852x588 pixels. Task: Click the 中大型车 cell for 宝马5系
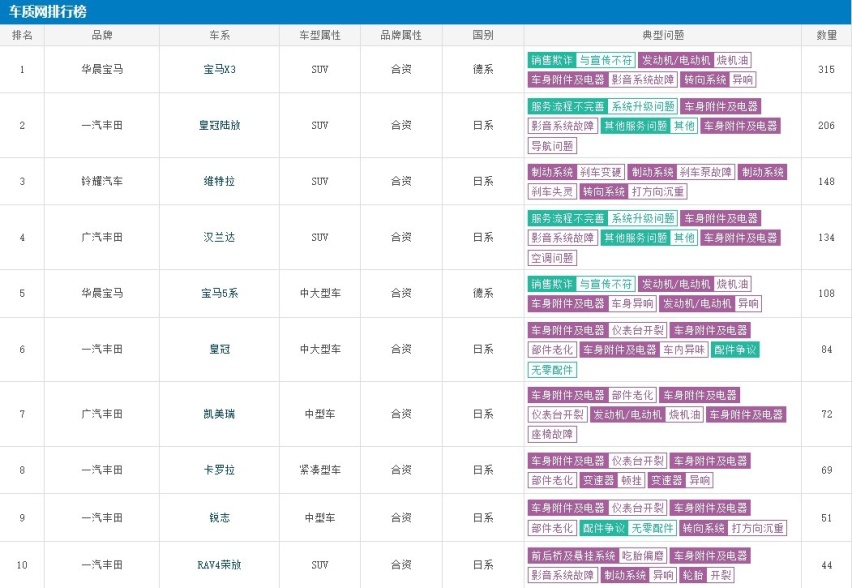320,293
